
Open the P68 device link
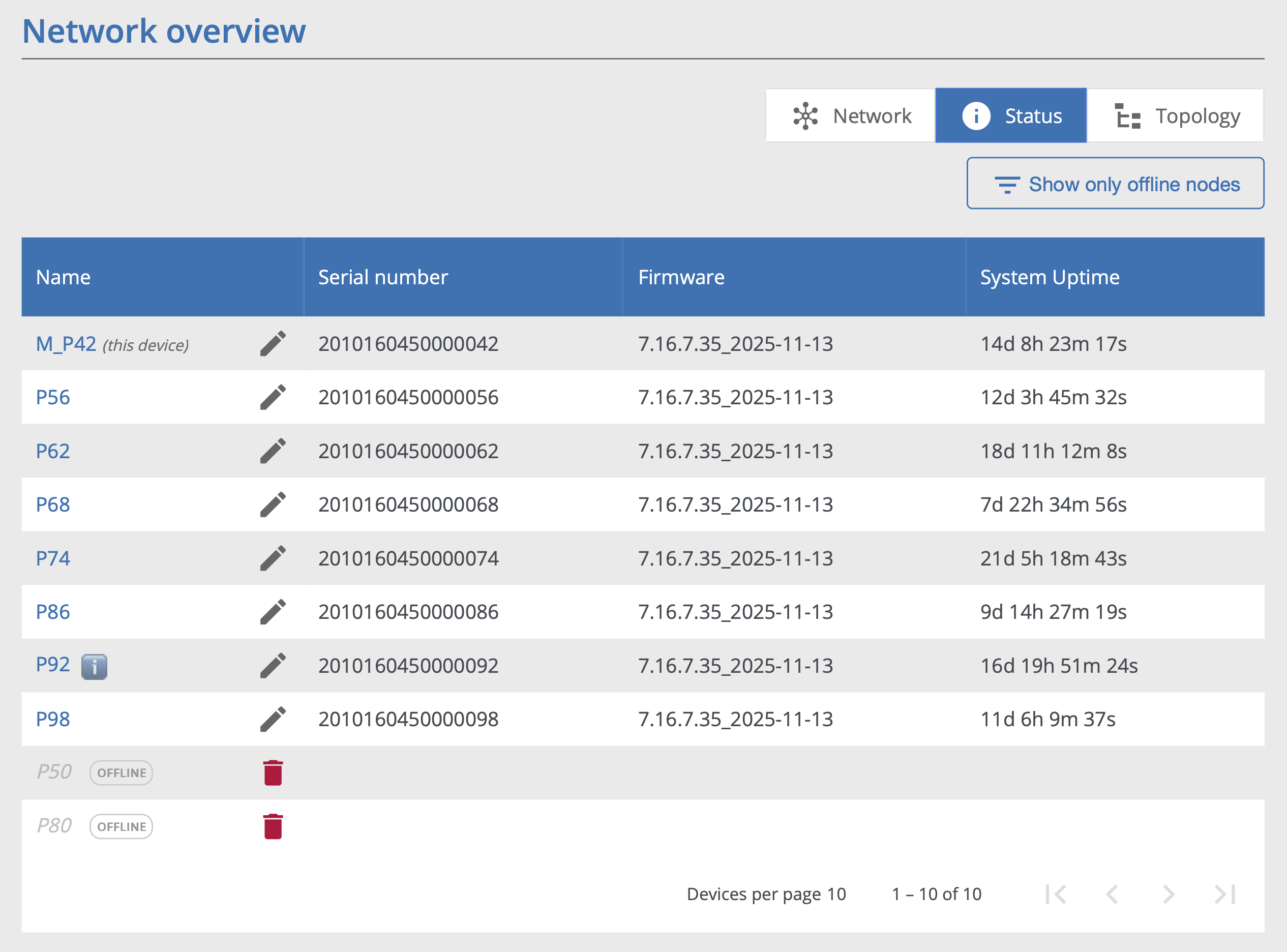pos(53,504)
